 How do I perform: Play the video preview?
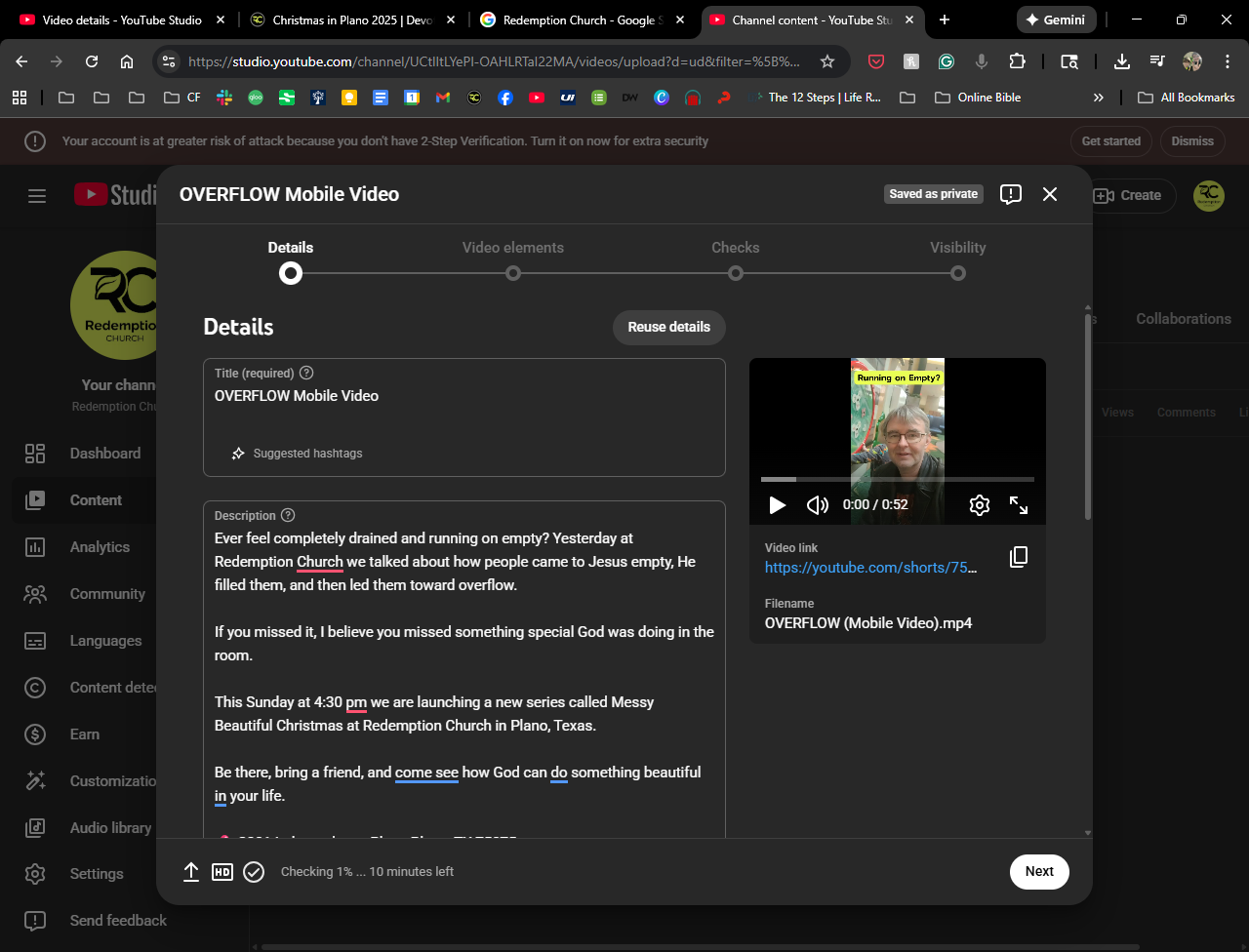pos(778,505)
